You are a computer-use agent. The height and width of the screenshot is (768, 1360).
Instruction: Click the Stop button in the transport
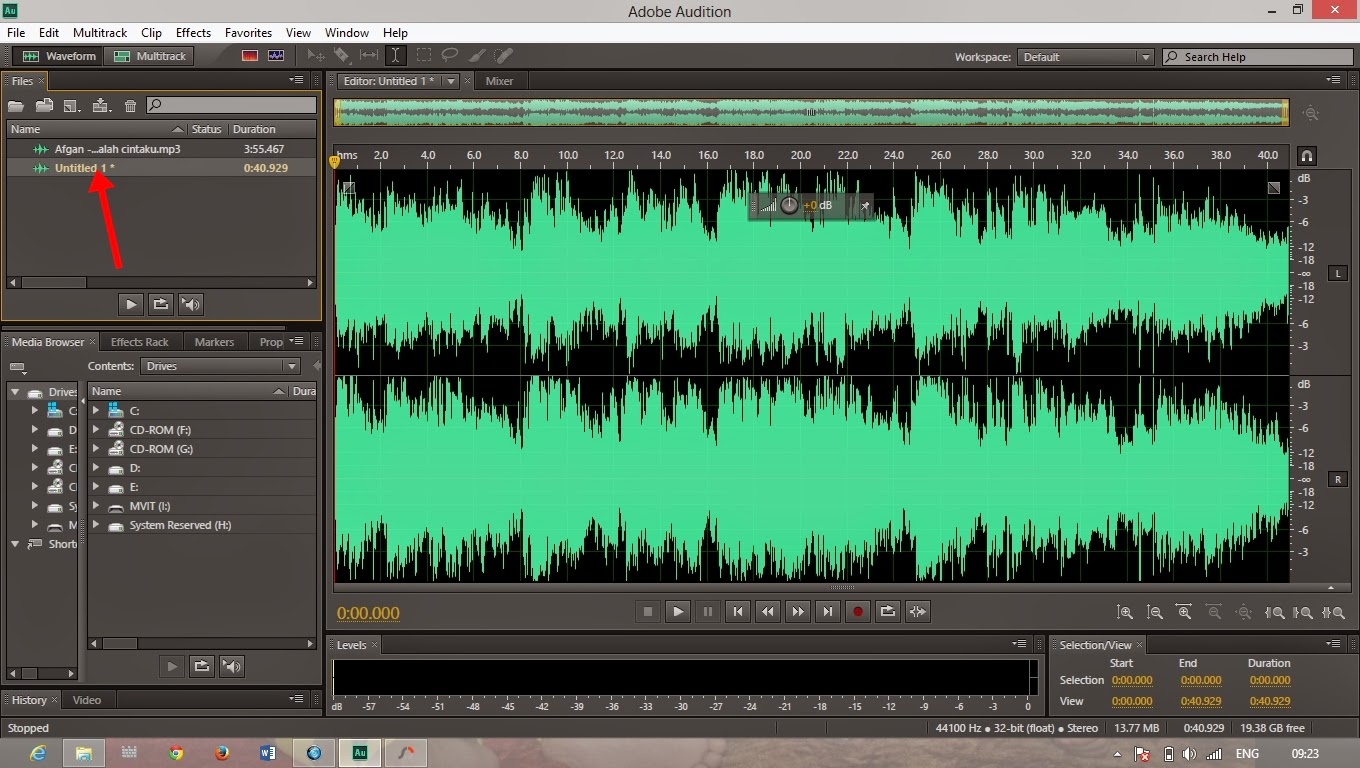[x=647, y=612]
